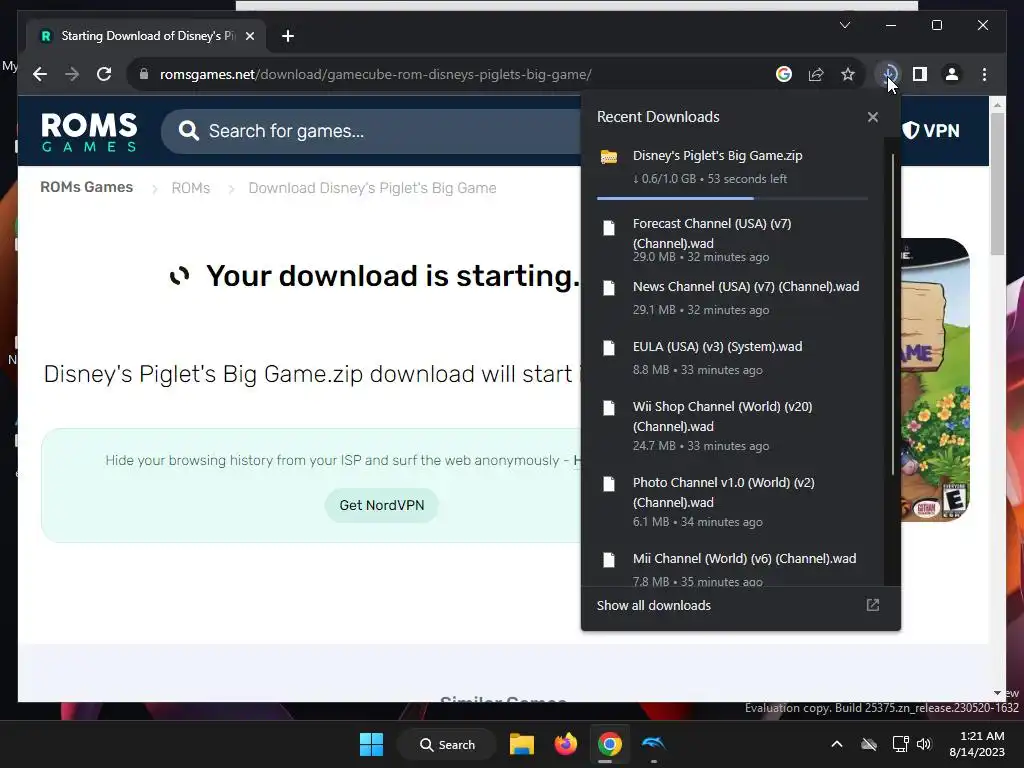Screen dimensions: 1024x768
Task: Click the Get NordVPN button
Action: [381, 505]
